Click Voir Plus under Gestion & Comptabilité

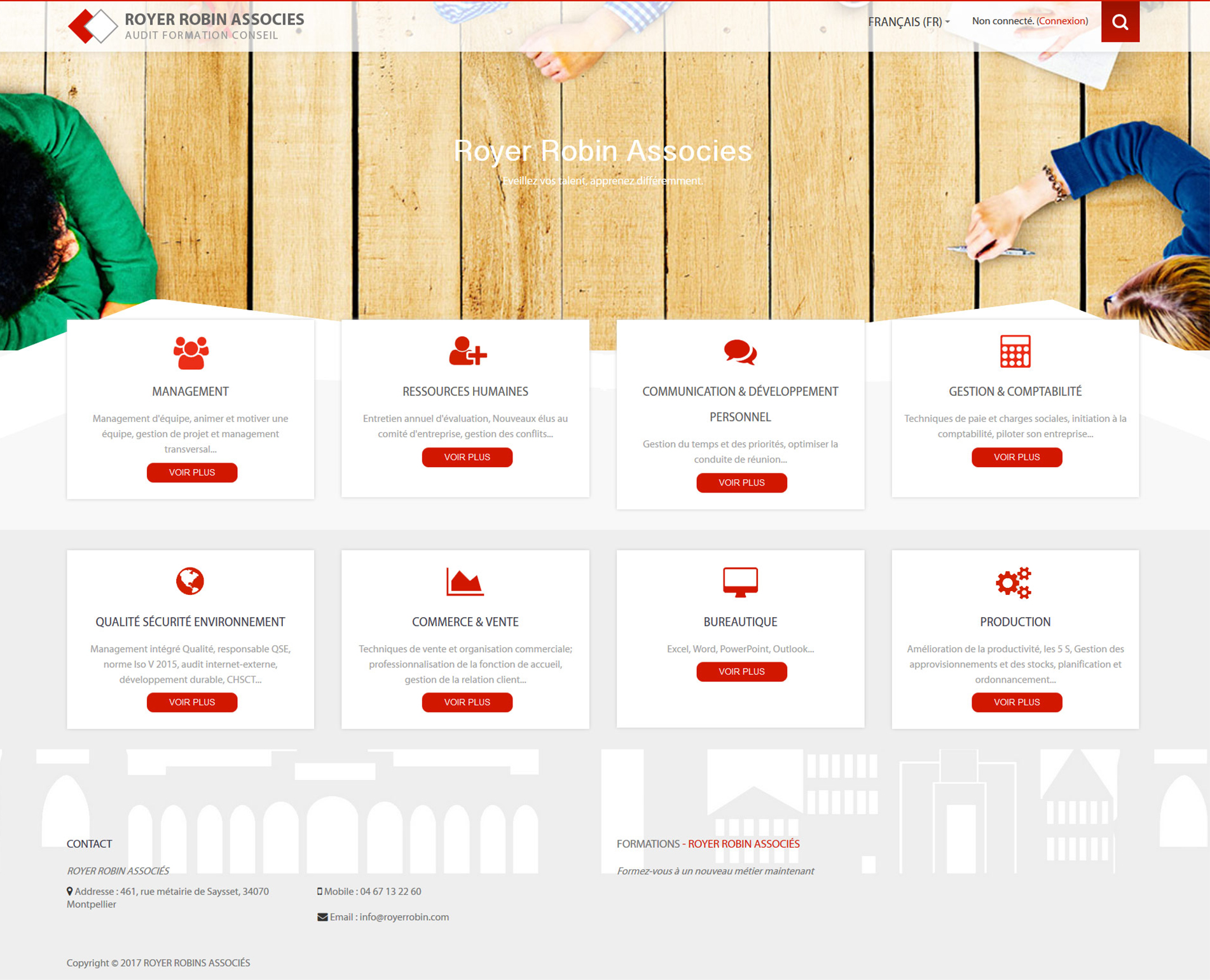click(x=1017, y=457)
